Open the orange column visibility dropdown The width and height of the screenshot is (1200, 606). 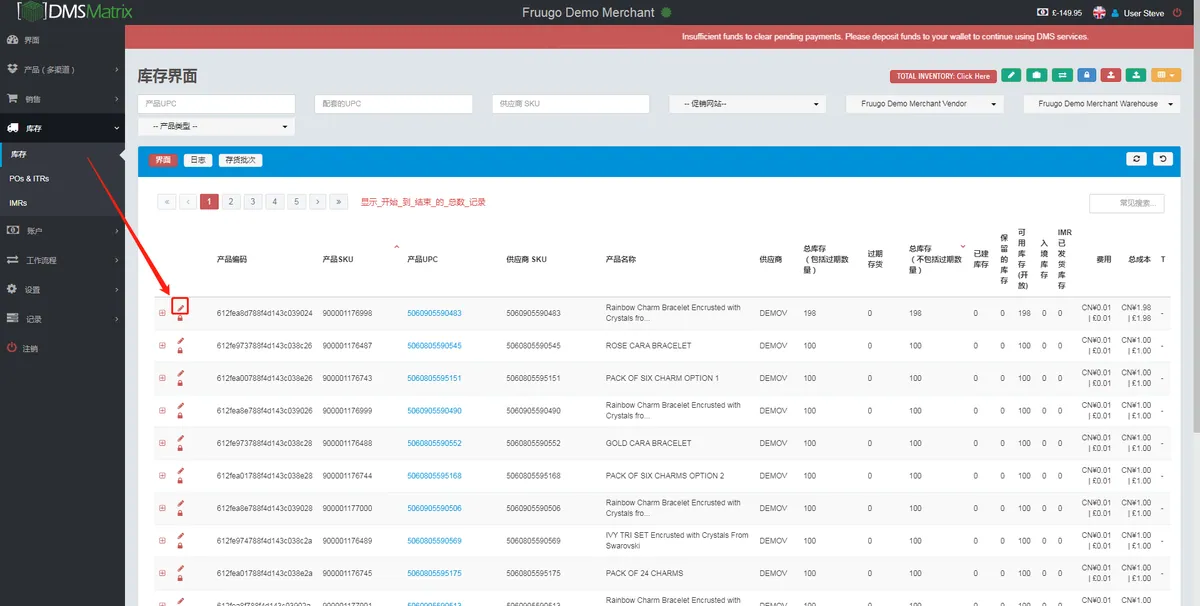1166,75
